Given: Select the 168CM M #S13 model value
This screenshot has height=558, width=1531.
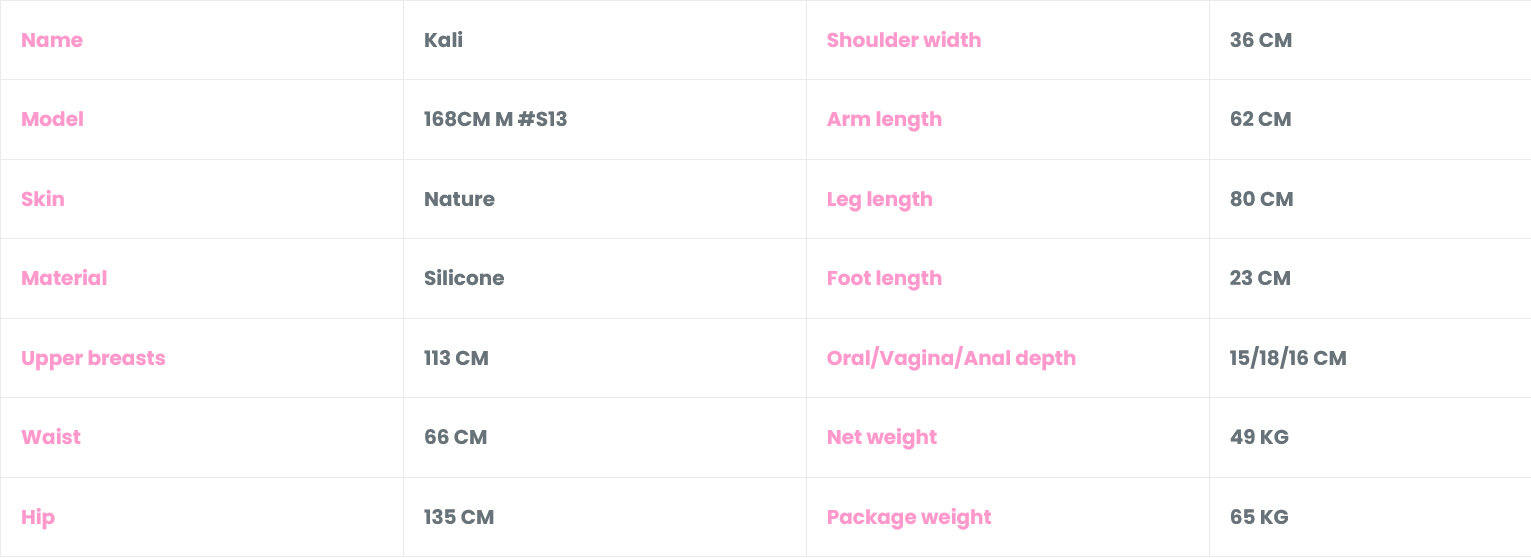Looking at the screenshot, I should 495,119.
